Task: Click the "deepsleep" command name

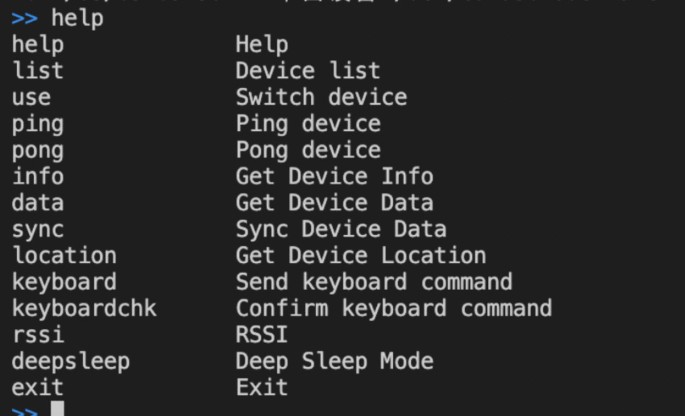Action: 71,361
